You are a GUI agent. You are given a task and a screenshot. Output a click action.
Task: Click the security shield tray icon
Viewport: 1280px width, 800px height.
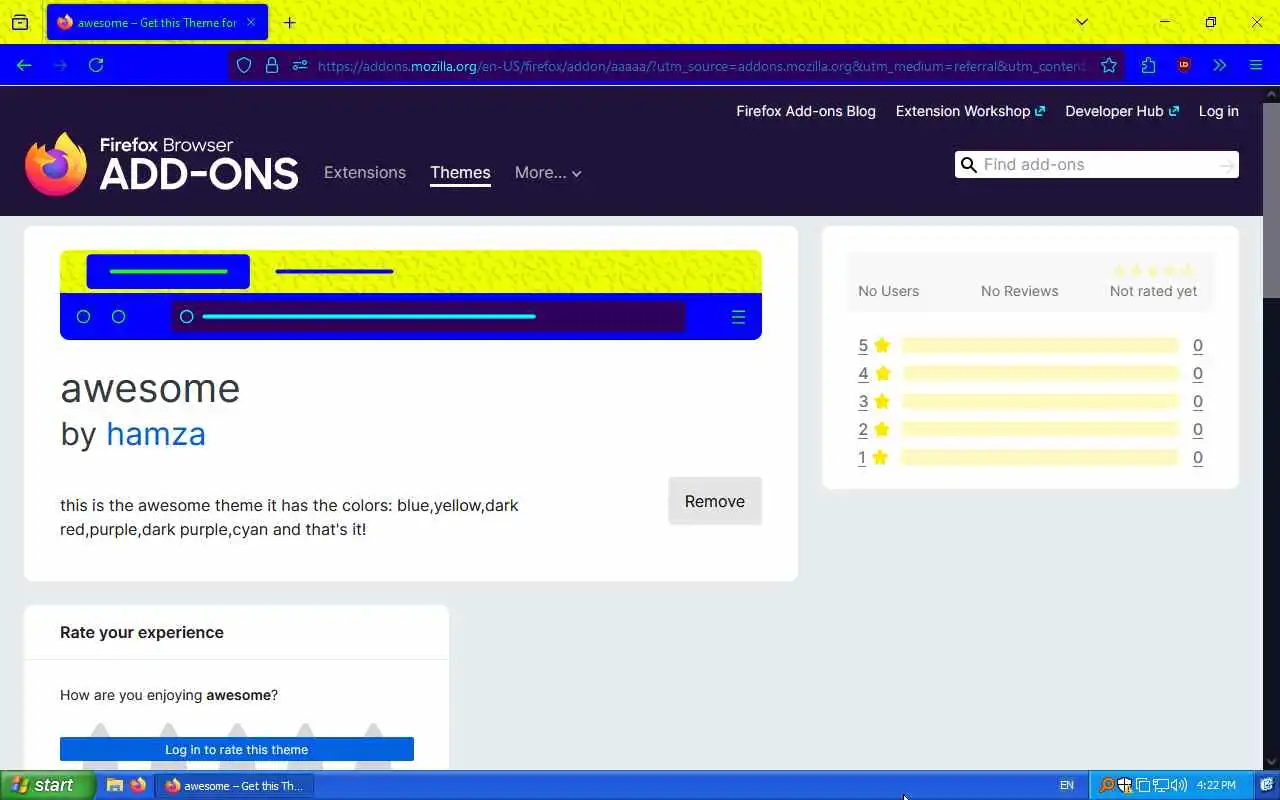[x=1125, y=785]
